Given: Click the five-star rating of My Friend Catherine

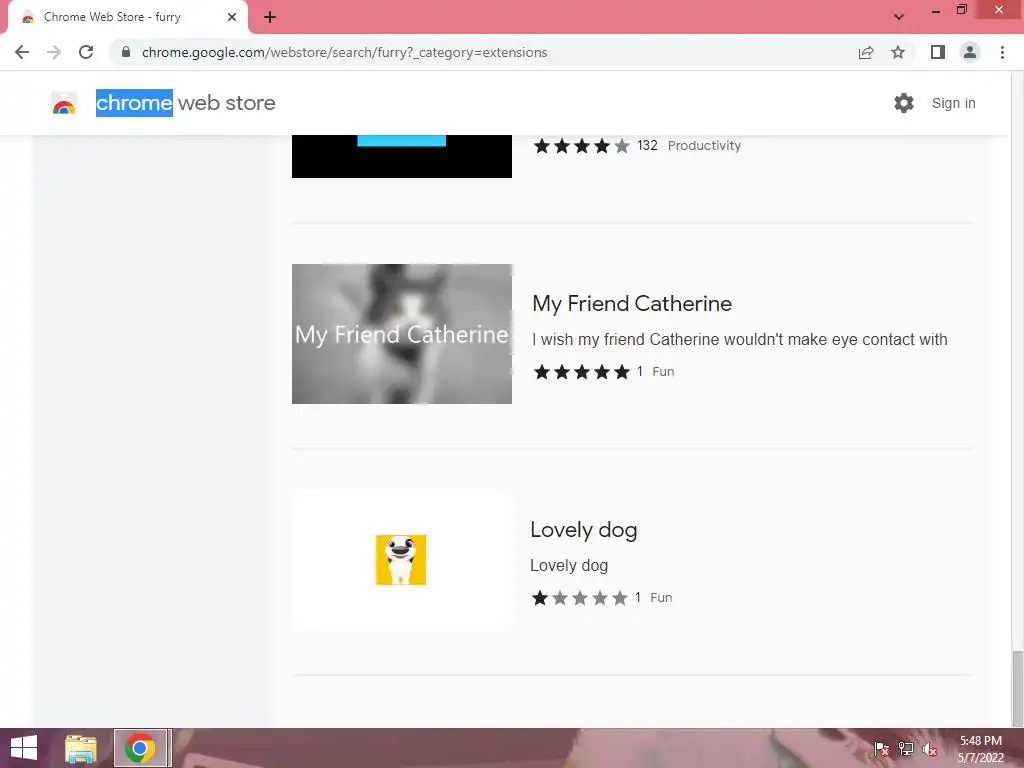Looking at the screenshot, I should [581, 372].
